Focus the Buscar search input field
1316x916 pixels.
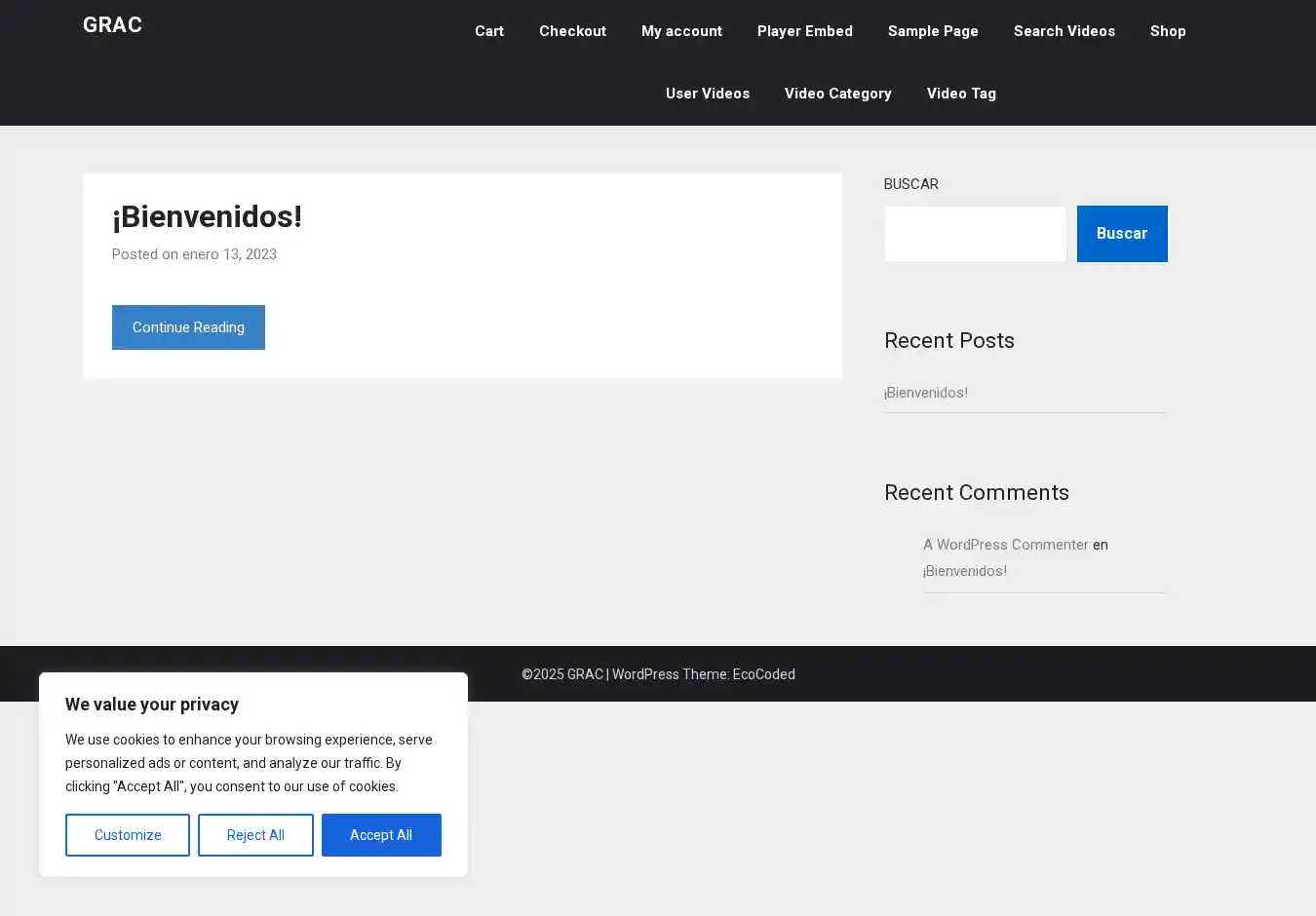pyautogui.click(x=975, y=234)
